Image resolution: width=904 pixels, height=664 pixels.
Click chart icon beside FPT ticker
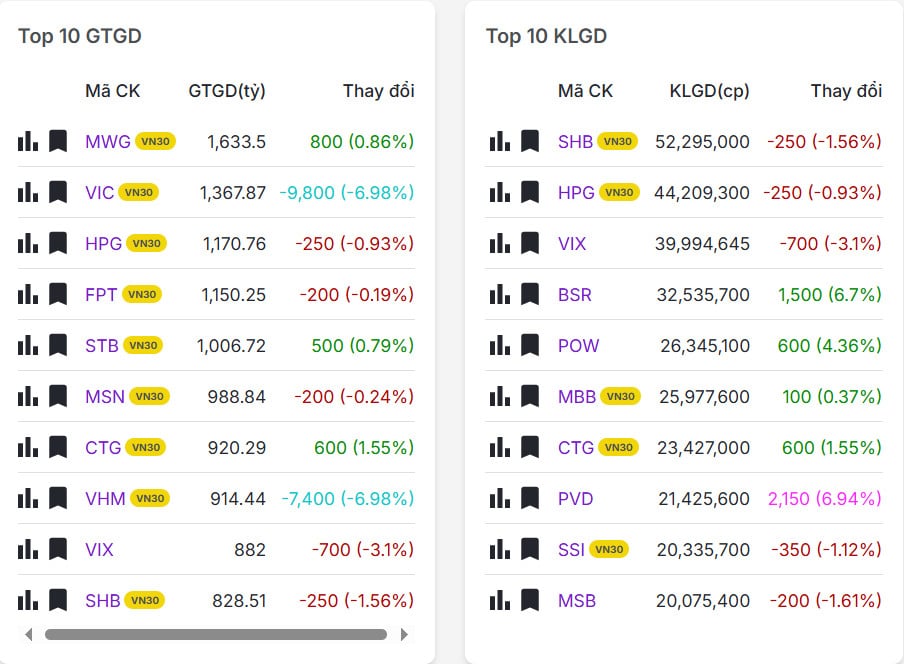click(28, 294)
